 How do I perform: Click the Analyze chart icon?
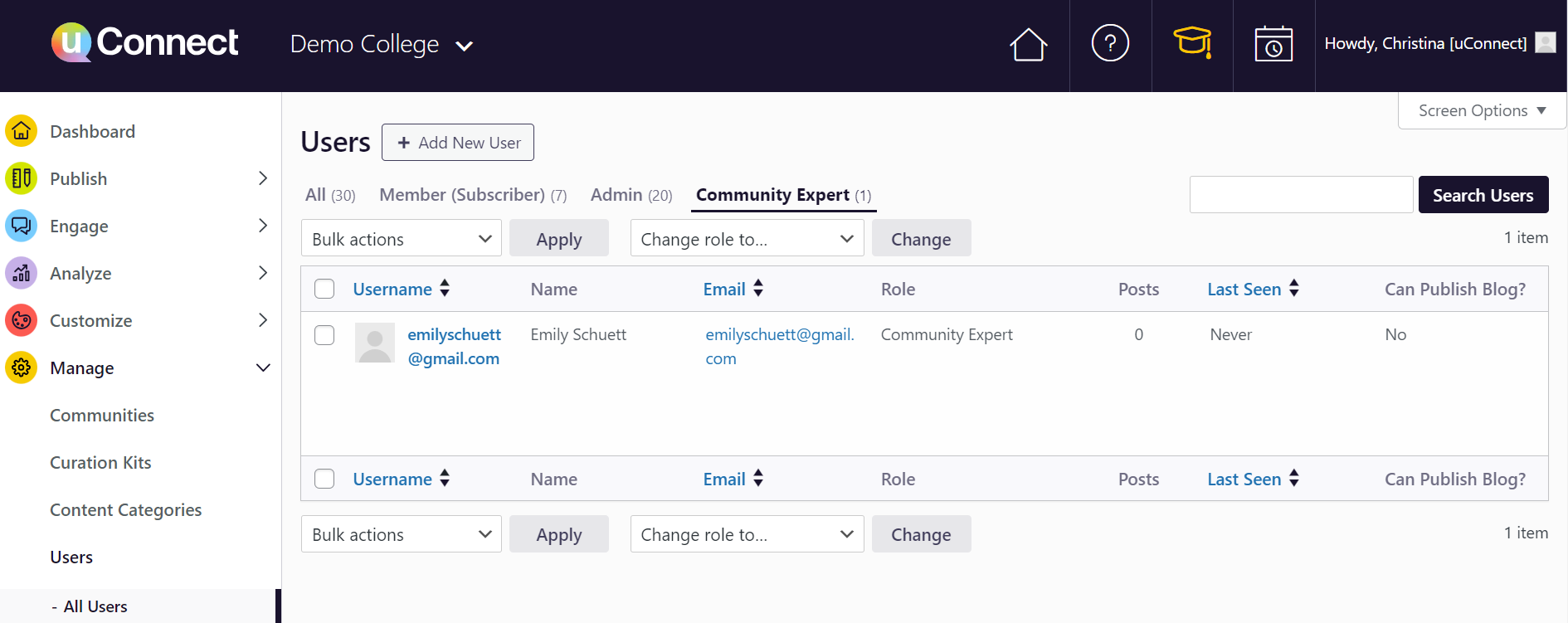click(x=22, y=273)
